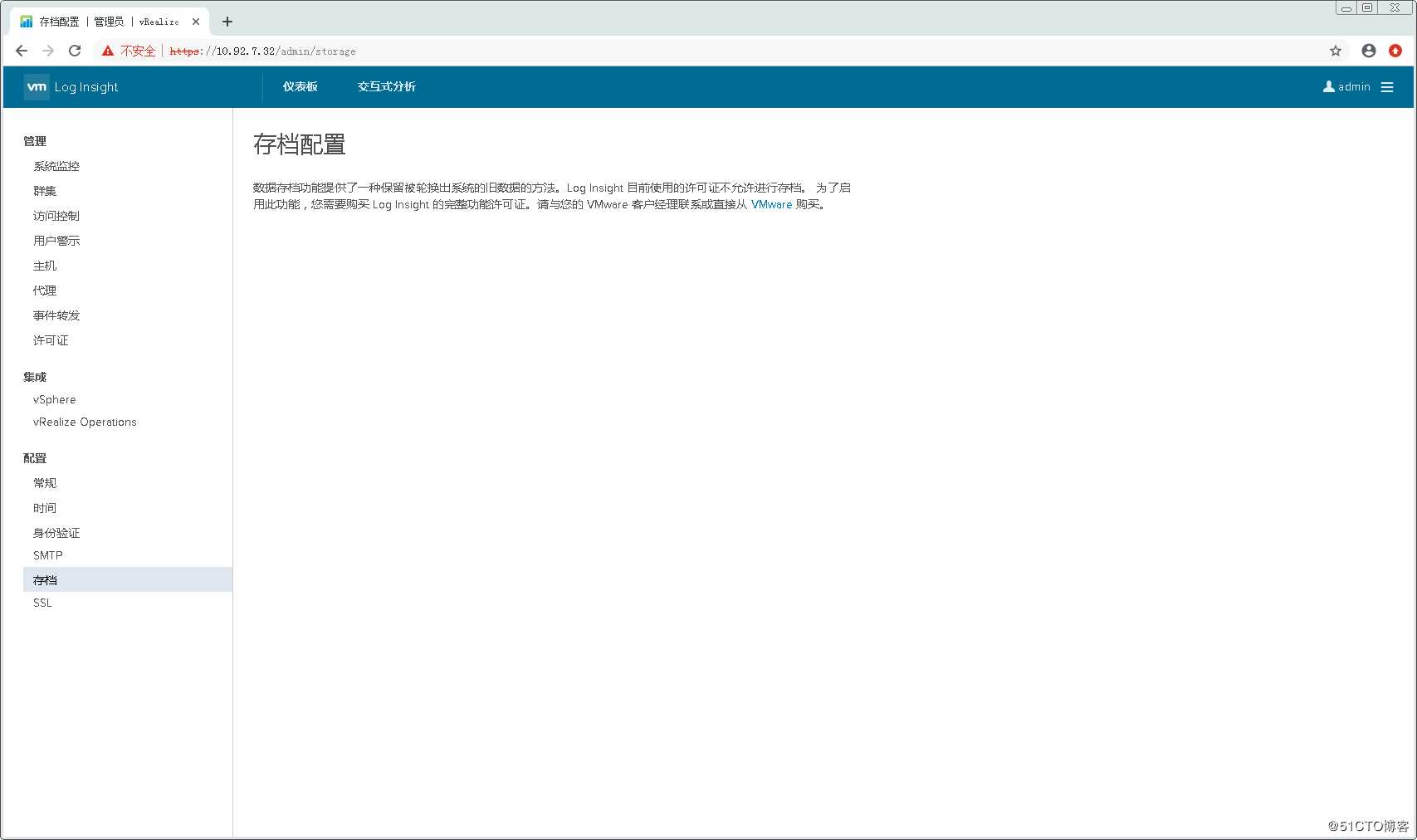Screen dimensions: 1417x840
Task: Click the 集成 section header
Action: 35,377
